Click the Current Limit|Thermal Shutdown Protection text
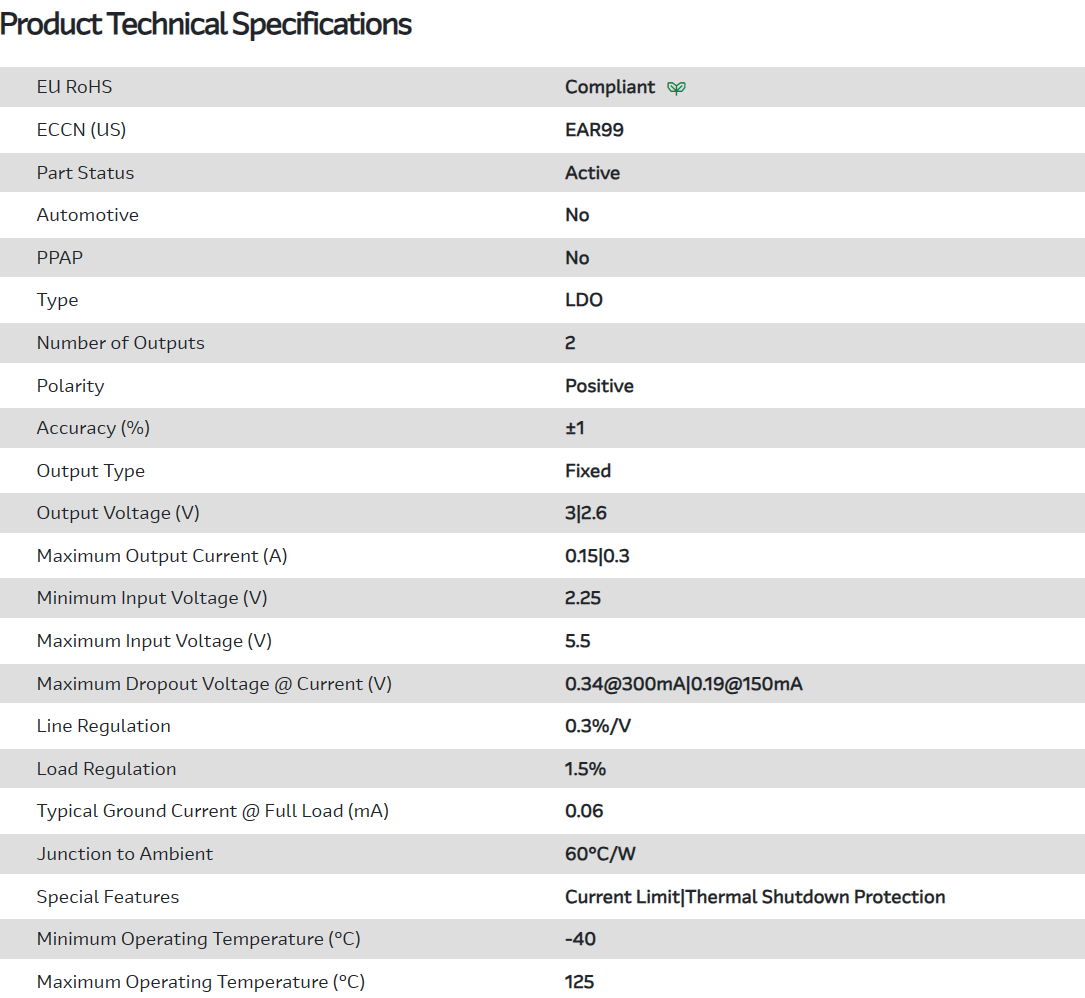Screen dimensions: 1085x998 755,897
